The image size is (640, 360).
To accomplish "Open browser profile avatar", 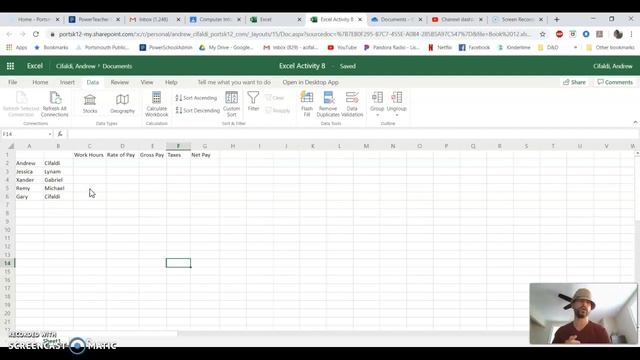I will [618, 34].
